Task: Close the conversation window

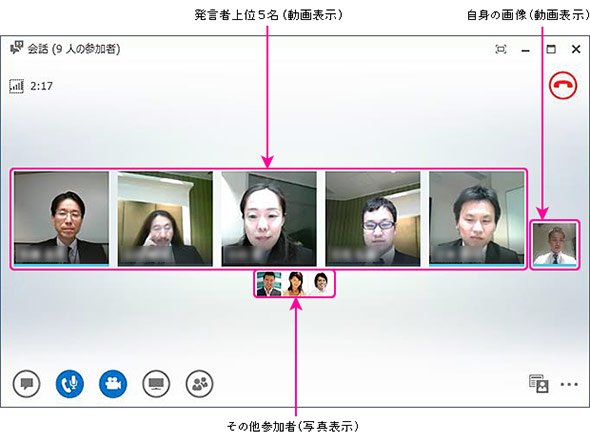Action: (576, 49)
